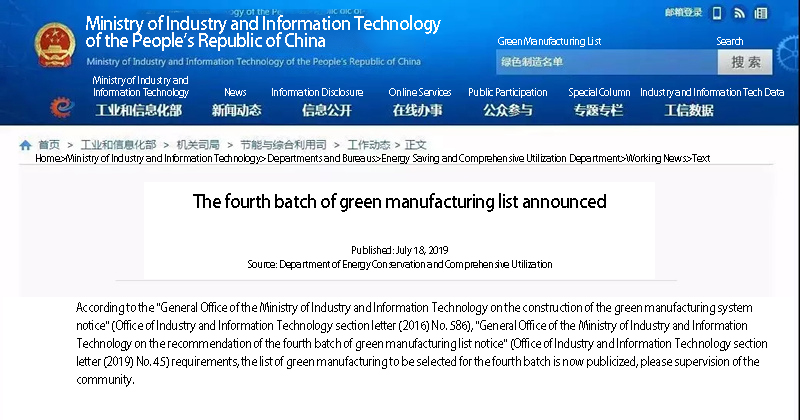Open the 邮箱登录 mailbox login link

coord(684,13)
